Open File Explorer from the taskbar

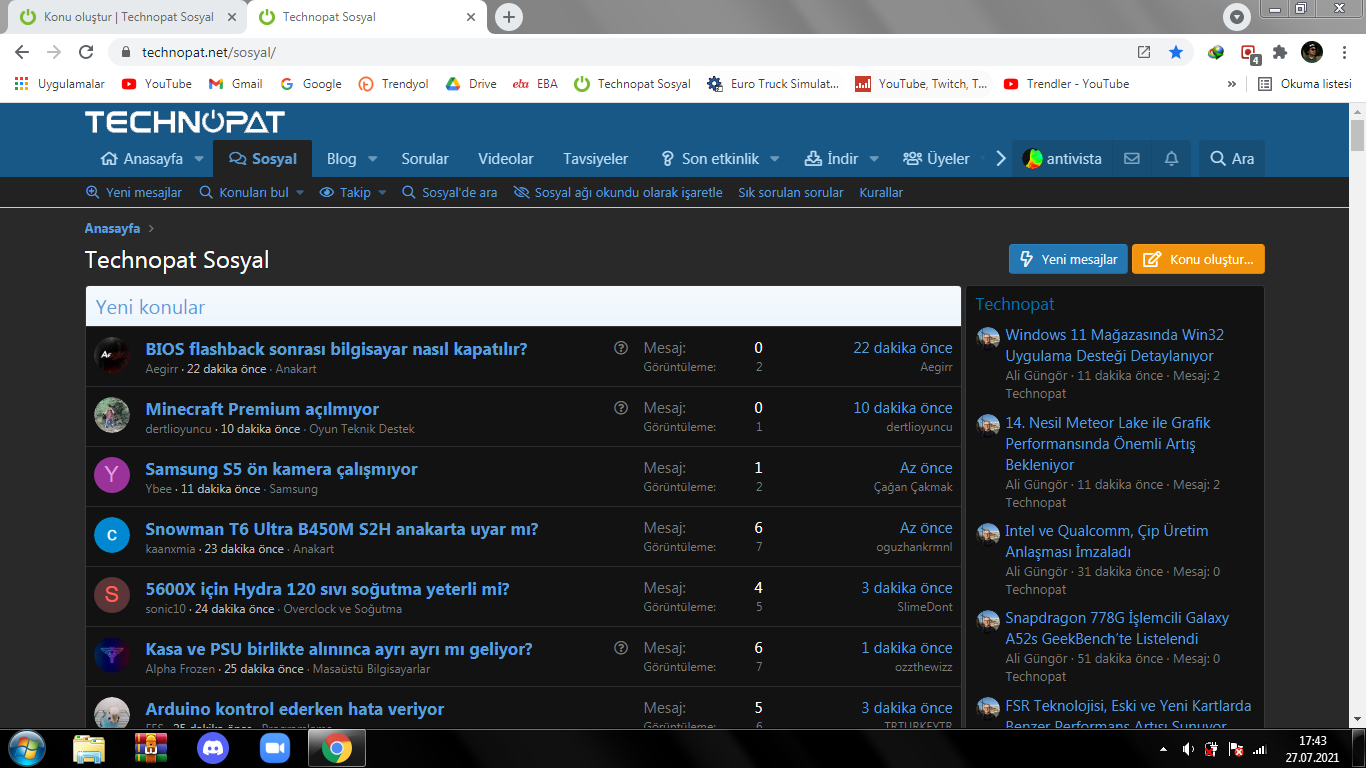[x=89, y=748]
